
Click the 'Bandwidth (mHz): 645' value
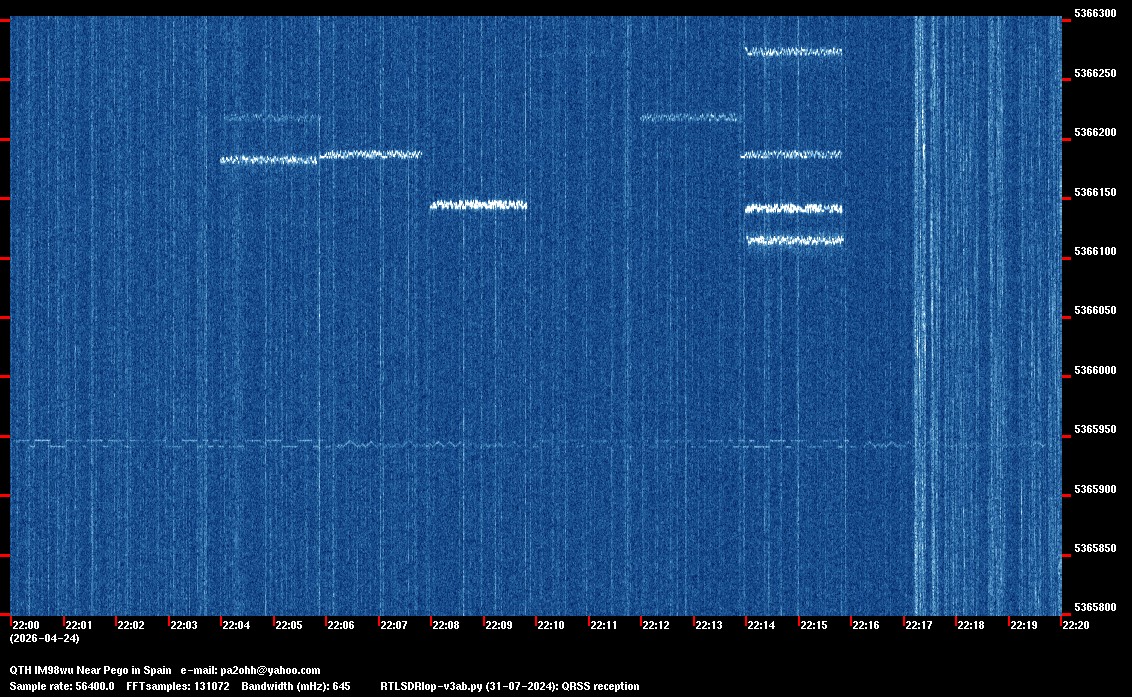click(296, 687)
